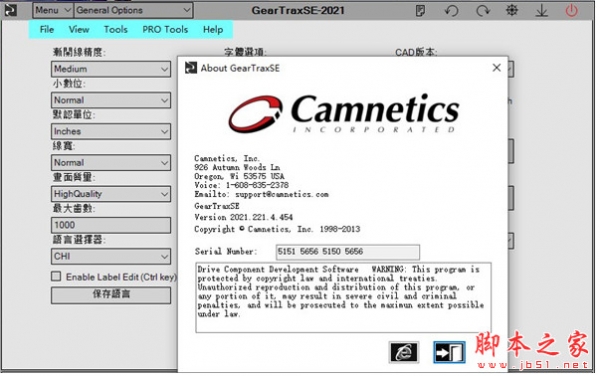Open the Help menu
The height and width of the screenshot is (376, 600).
click(213, 29)
